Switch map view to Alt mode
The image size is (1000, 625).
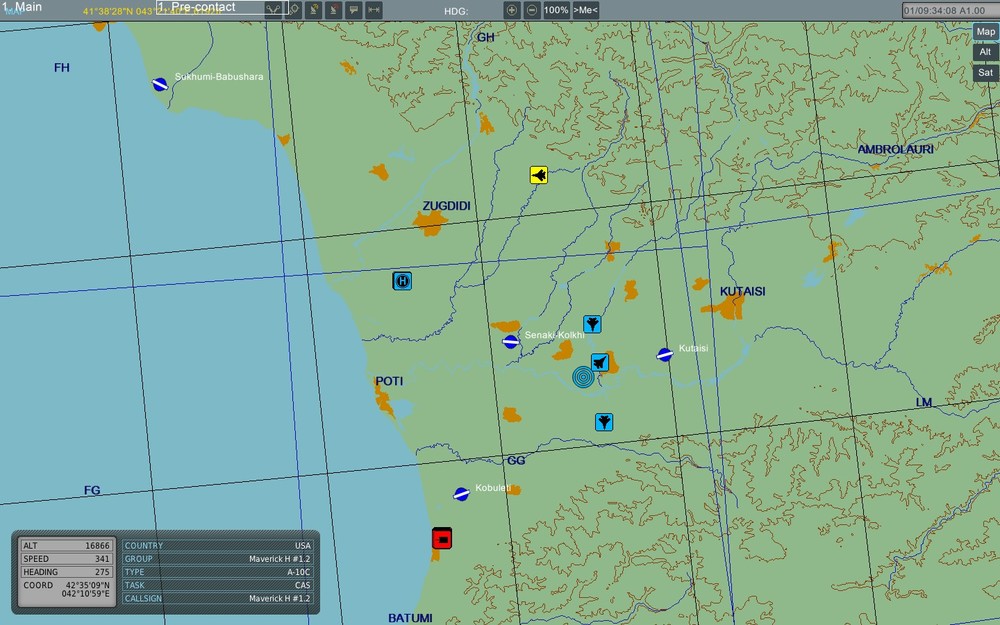point(985,52)
